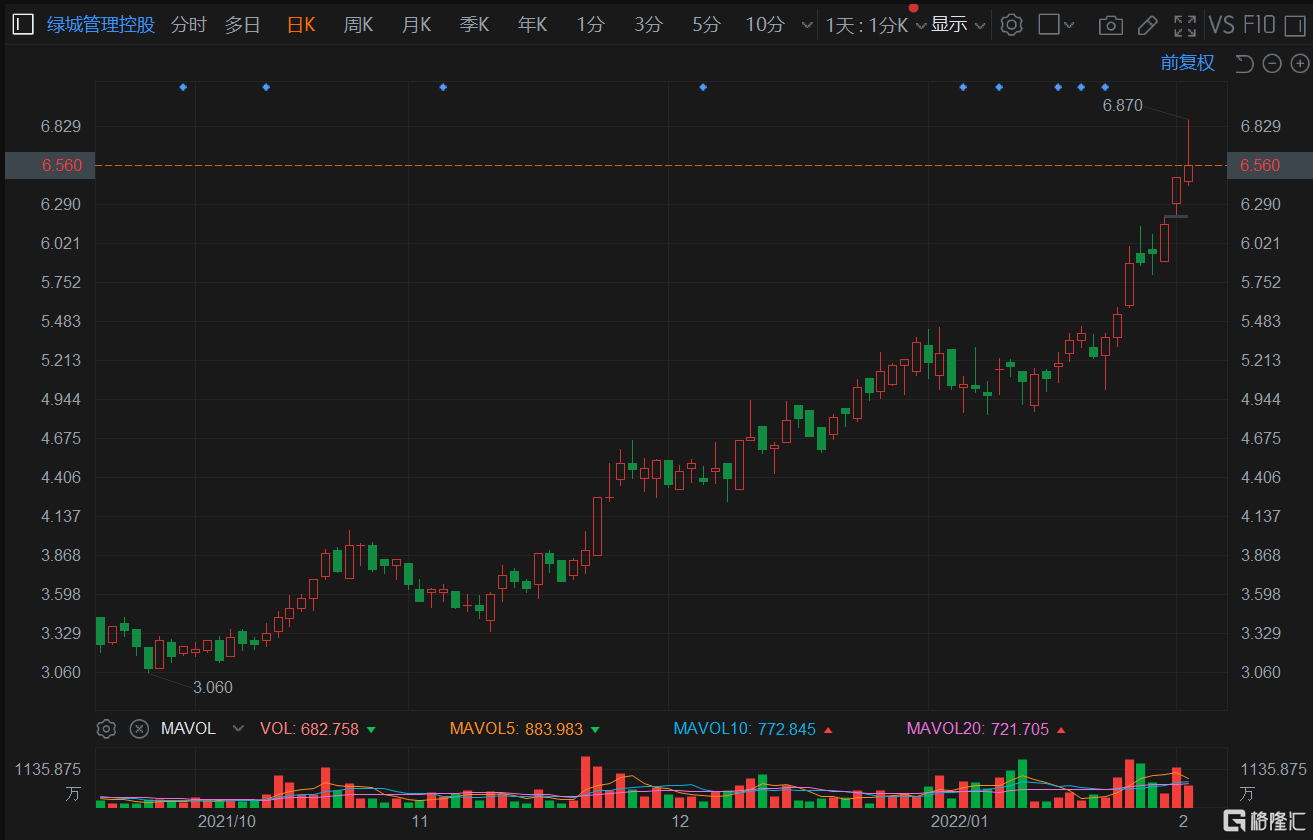Click the 前复权 adjustment link
This screenshot has width=1313, height=840.
coord(1187,63)
